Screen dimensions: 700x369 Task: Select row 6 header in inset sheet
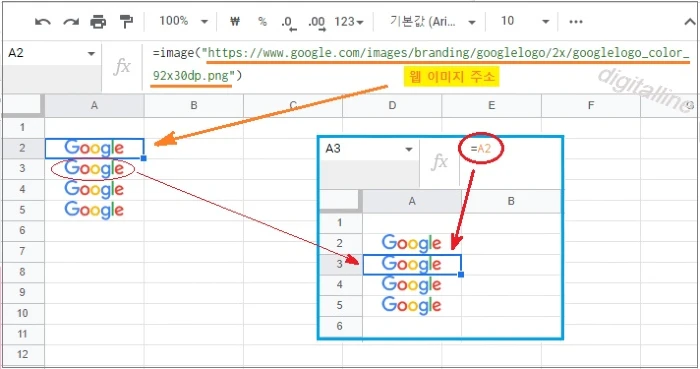point(340,326)
